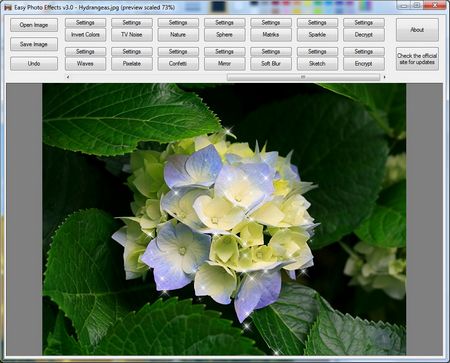450x363 pixels.
Task: Open Settings above the Encrypt button
Action: pyautogui.click(x=364, y=52)
